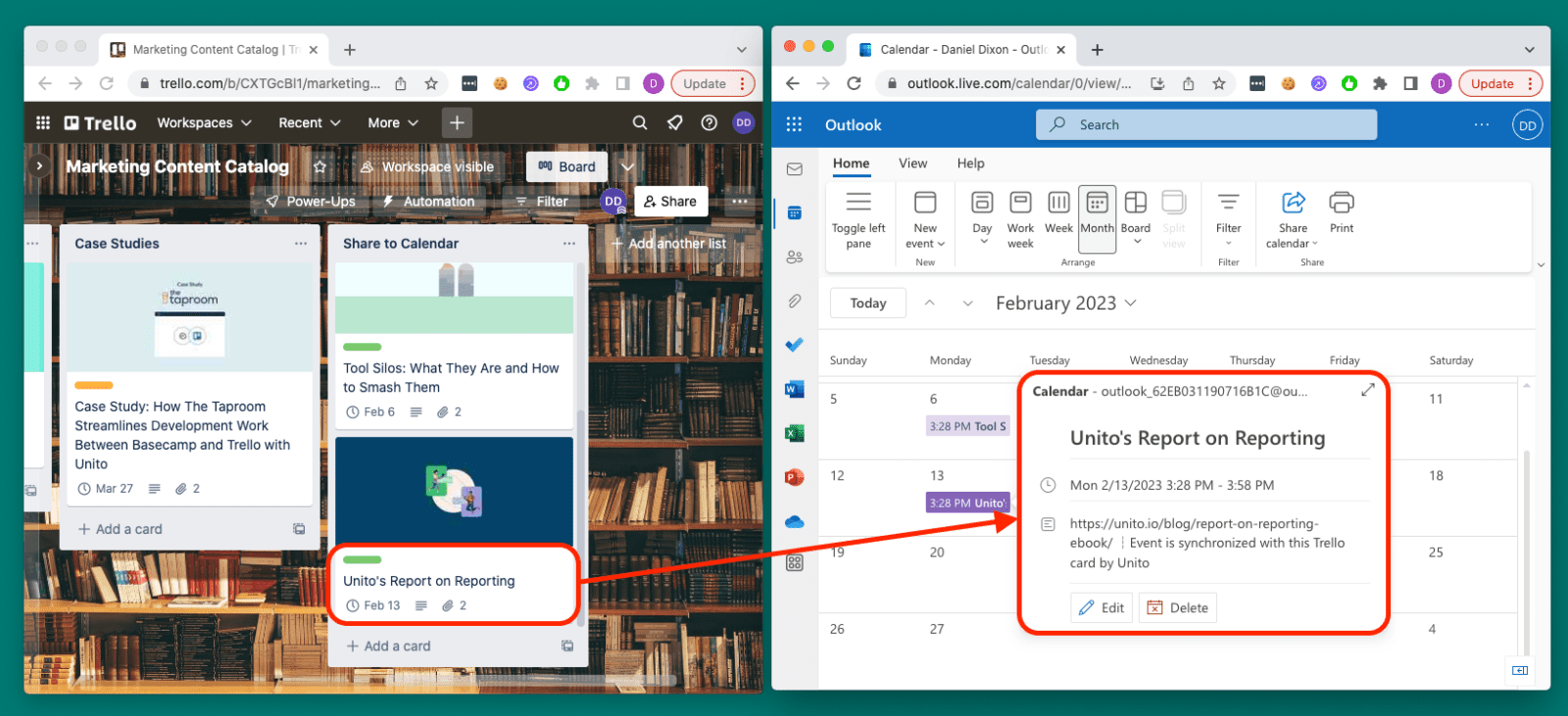Screen dimensions: 1568x716
Task: Open the To Do checkmark icon in sidebar
Action: [x=794, y=345]
